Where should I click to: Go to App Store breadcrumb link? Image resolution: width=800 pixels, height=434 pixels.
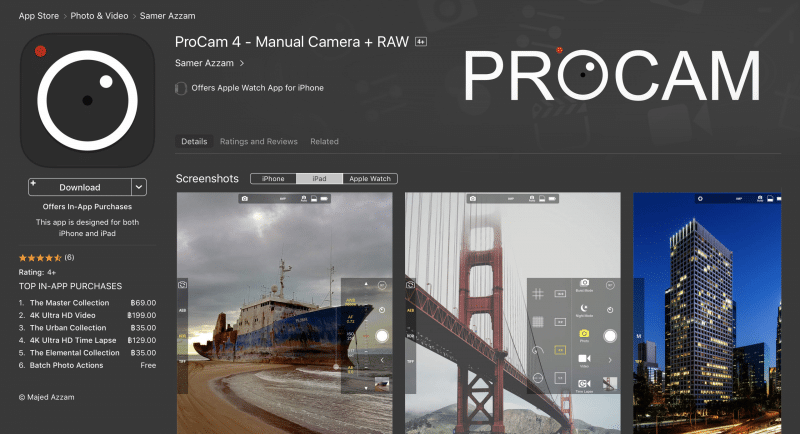coord(39,16)
